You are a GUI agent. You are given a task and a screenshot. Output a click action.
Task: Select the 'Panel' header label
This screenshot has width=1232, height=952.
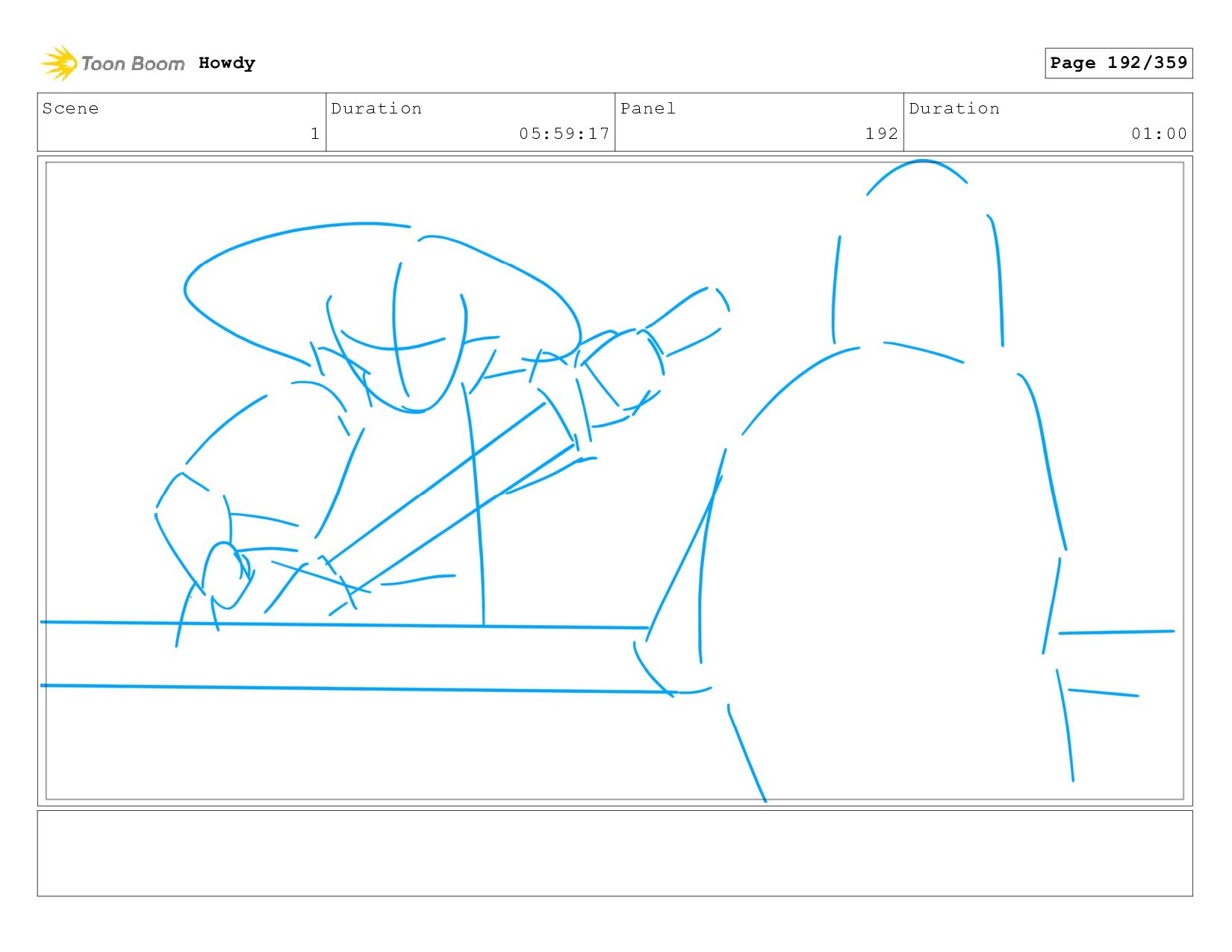[648, 108]
